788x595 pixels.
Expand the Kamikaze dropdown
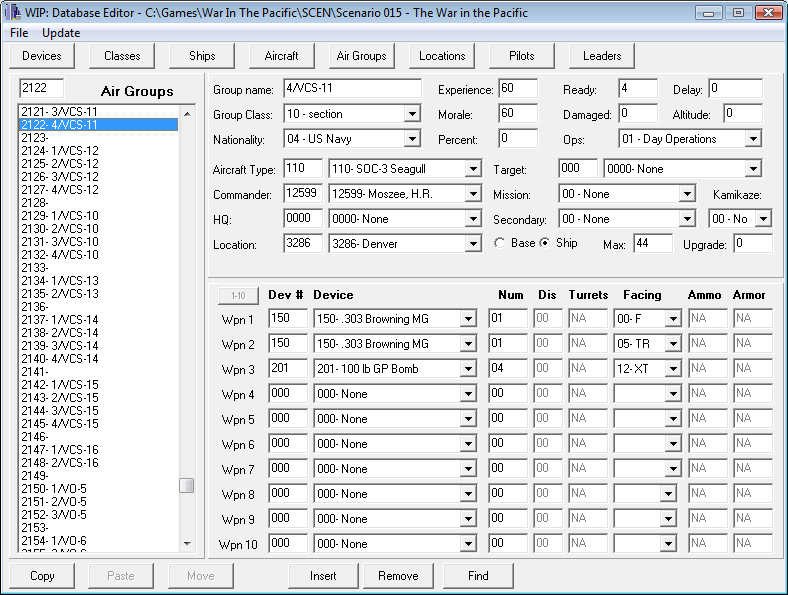(763, 219)
